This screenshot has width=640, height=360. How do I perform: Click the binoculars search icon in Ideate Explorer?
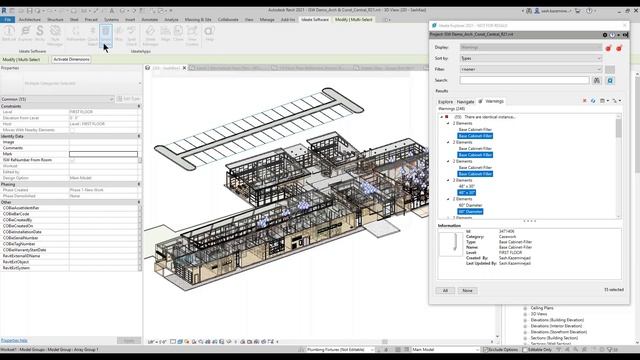point(597,81)
